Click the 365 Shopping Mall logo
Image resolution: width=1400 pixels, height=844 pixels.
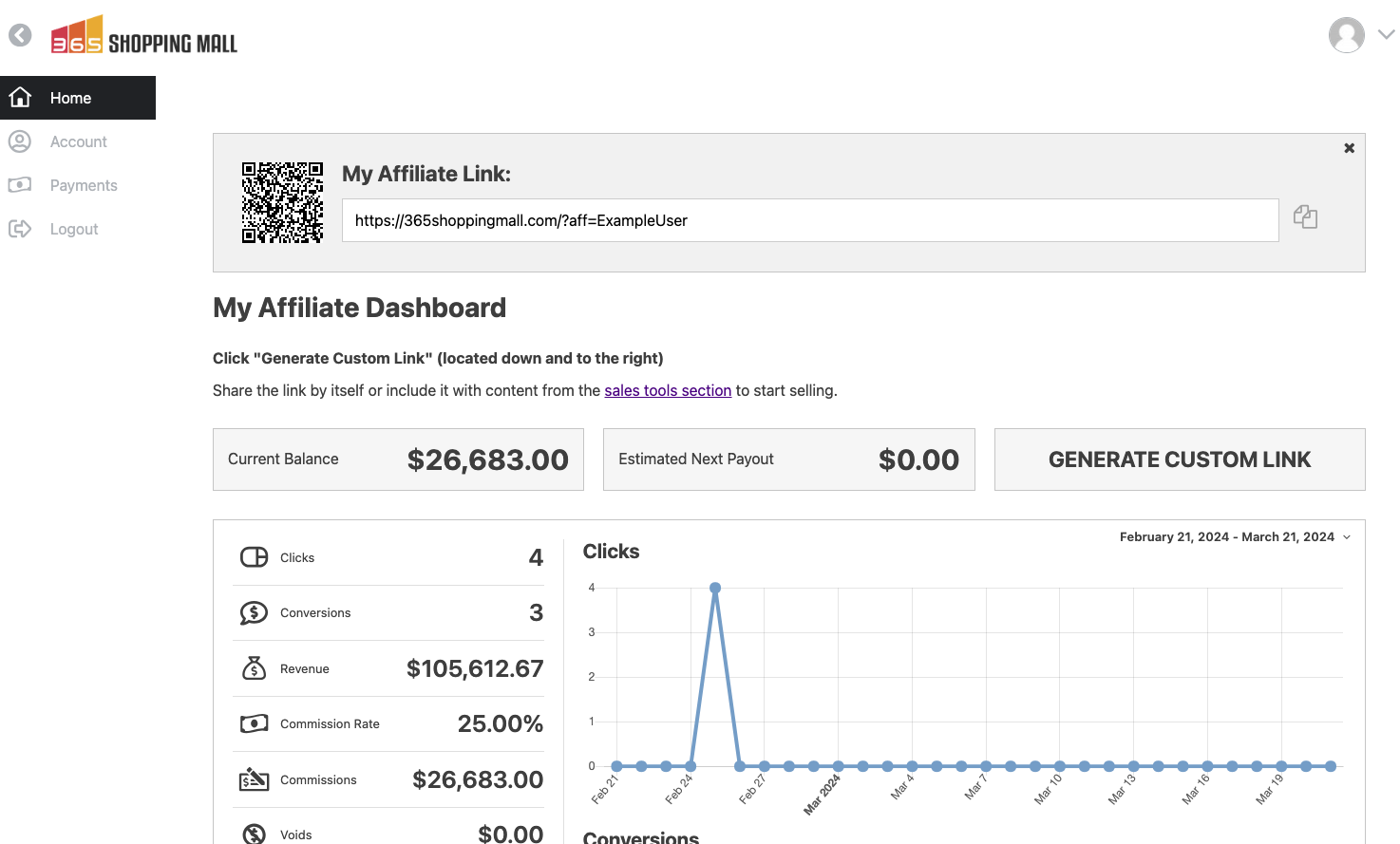click(144, 36)
